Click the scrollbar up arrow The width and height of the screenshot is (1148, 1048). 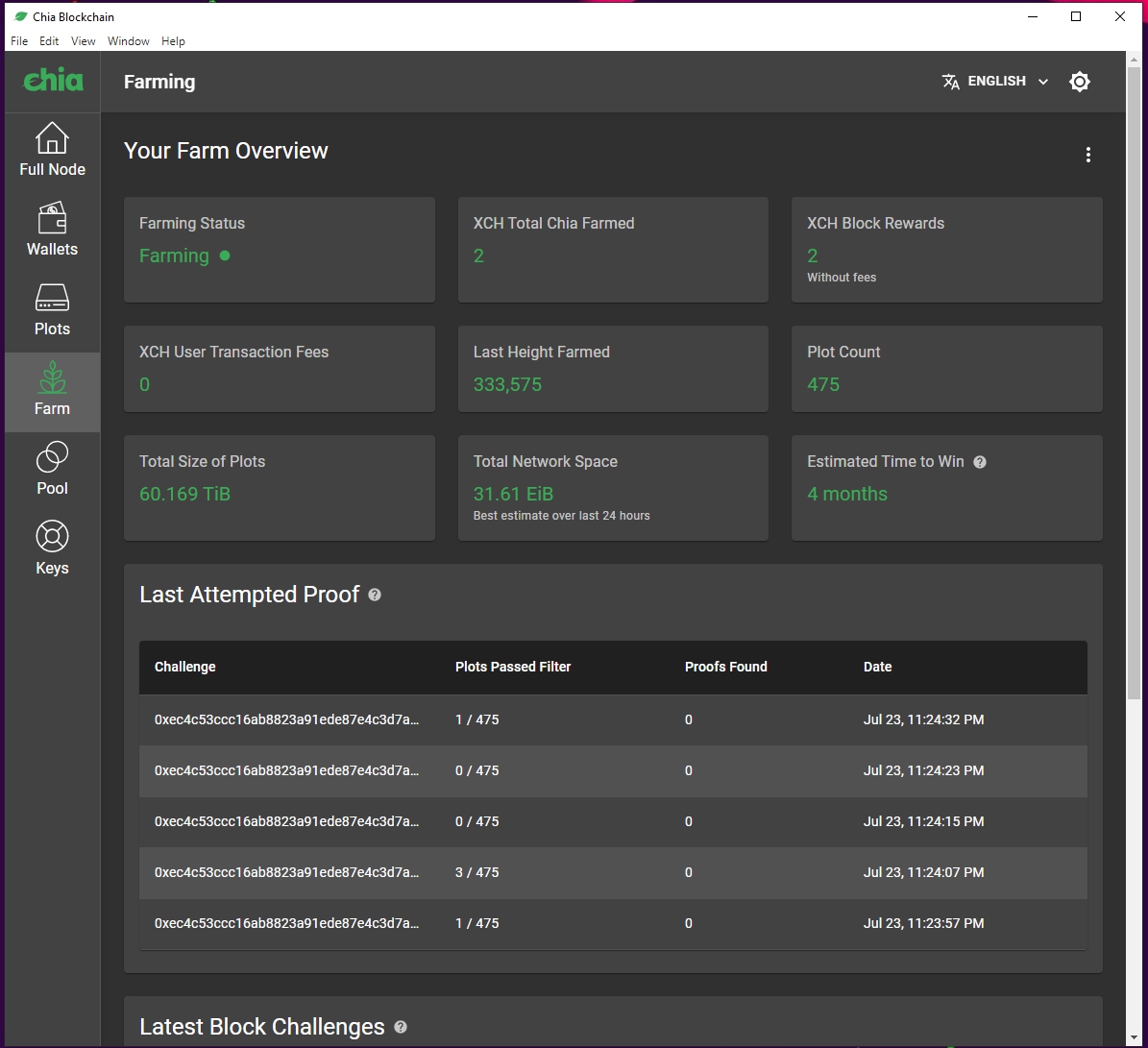click(x=1134, y=60)
